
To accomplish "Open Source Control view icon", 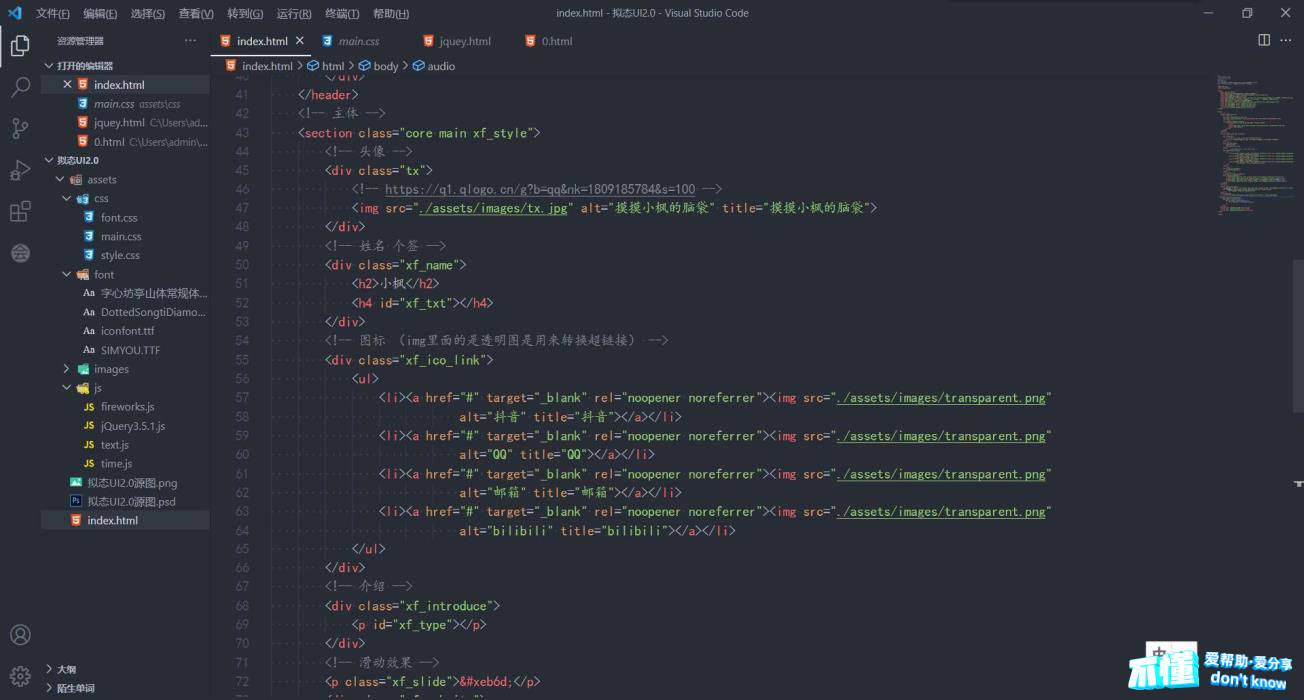I will click(20, 128).
